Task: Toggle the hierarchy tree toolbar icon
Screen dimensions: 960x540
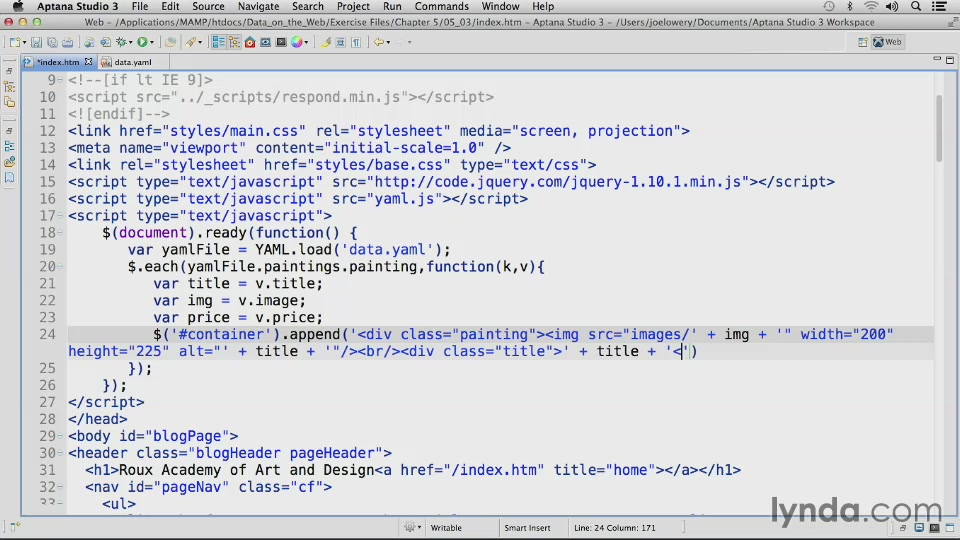Action: point(234,42)
